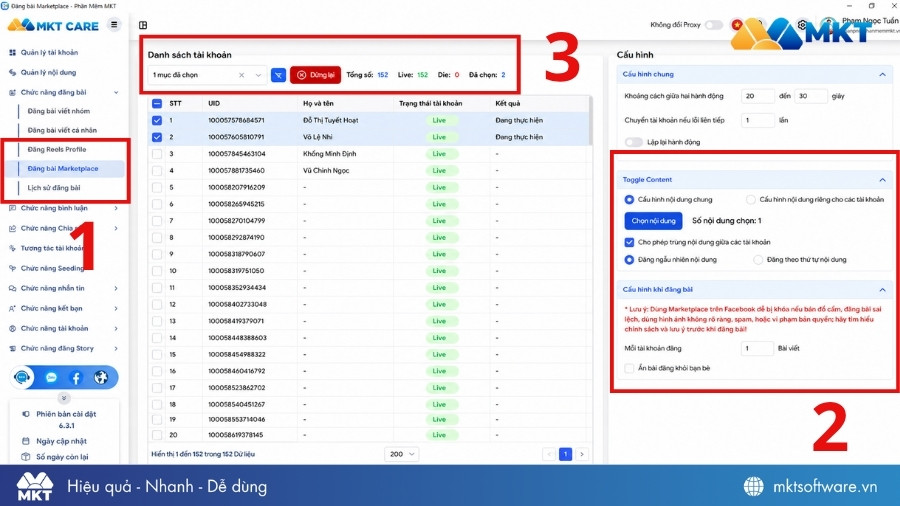Click Chuyển tài khoản nếu lỗi field
The width and height of the screenshot is (900, 506).
pyautogui.click(x=758, y=120)
